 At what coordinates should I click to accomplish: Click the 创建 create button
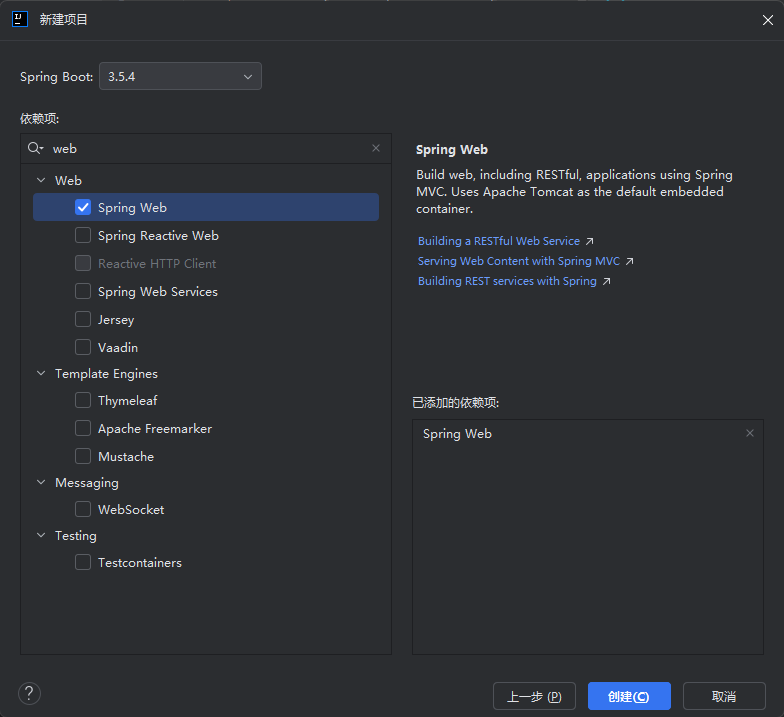(x=629, y=696)
